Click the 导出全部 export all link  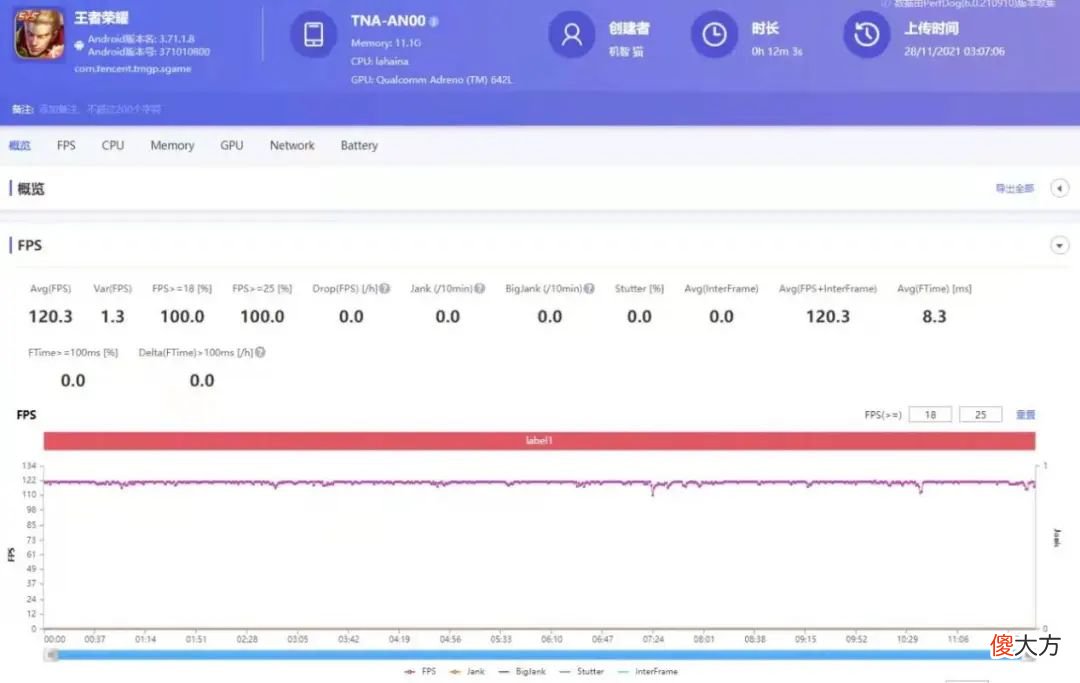click(x=1014, y=189)
